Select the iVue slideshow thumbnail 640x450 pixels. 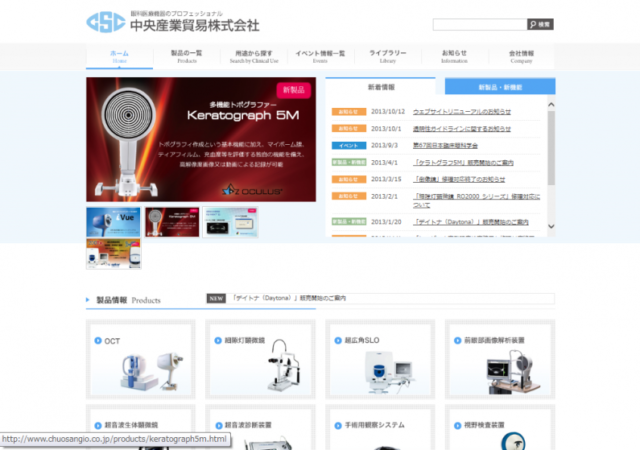(x=113, y=222)
